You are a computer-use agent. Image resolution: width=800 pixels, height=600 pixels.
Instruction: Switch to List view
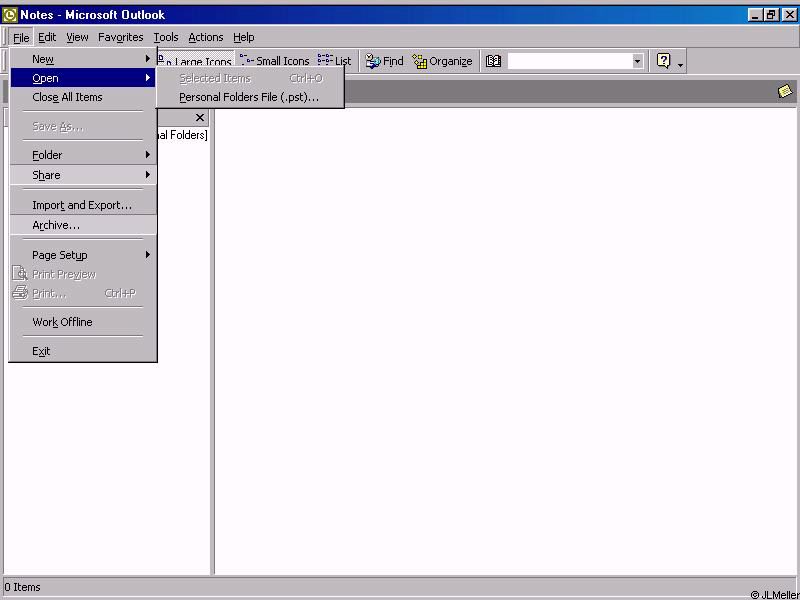pyautogui.click(x=335, y=61)
